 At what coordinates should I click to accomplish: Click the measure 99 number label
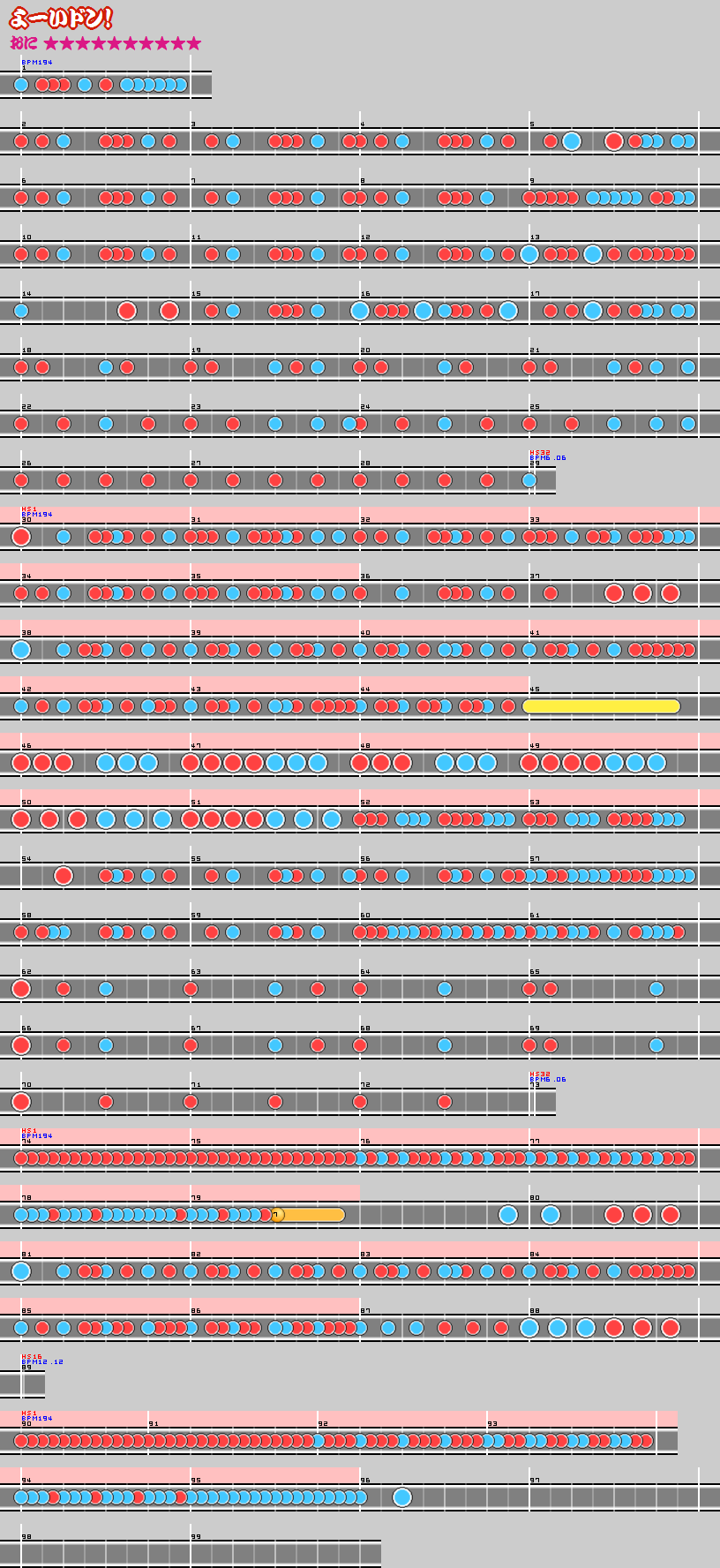click(196, 1537)
